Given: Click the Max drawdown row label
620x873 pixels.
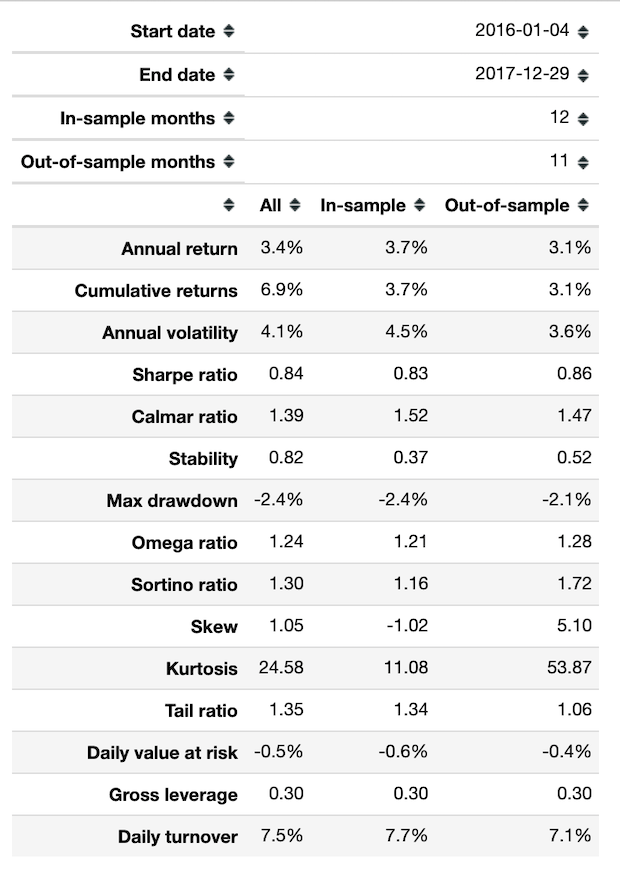Looking at the screenshot, I should [x=172, y=501].
